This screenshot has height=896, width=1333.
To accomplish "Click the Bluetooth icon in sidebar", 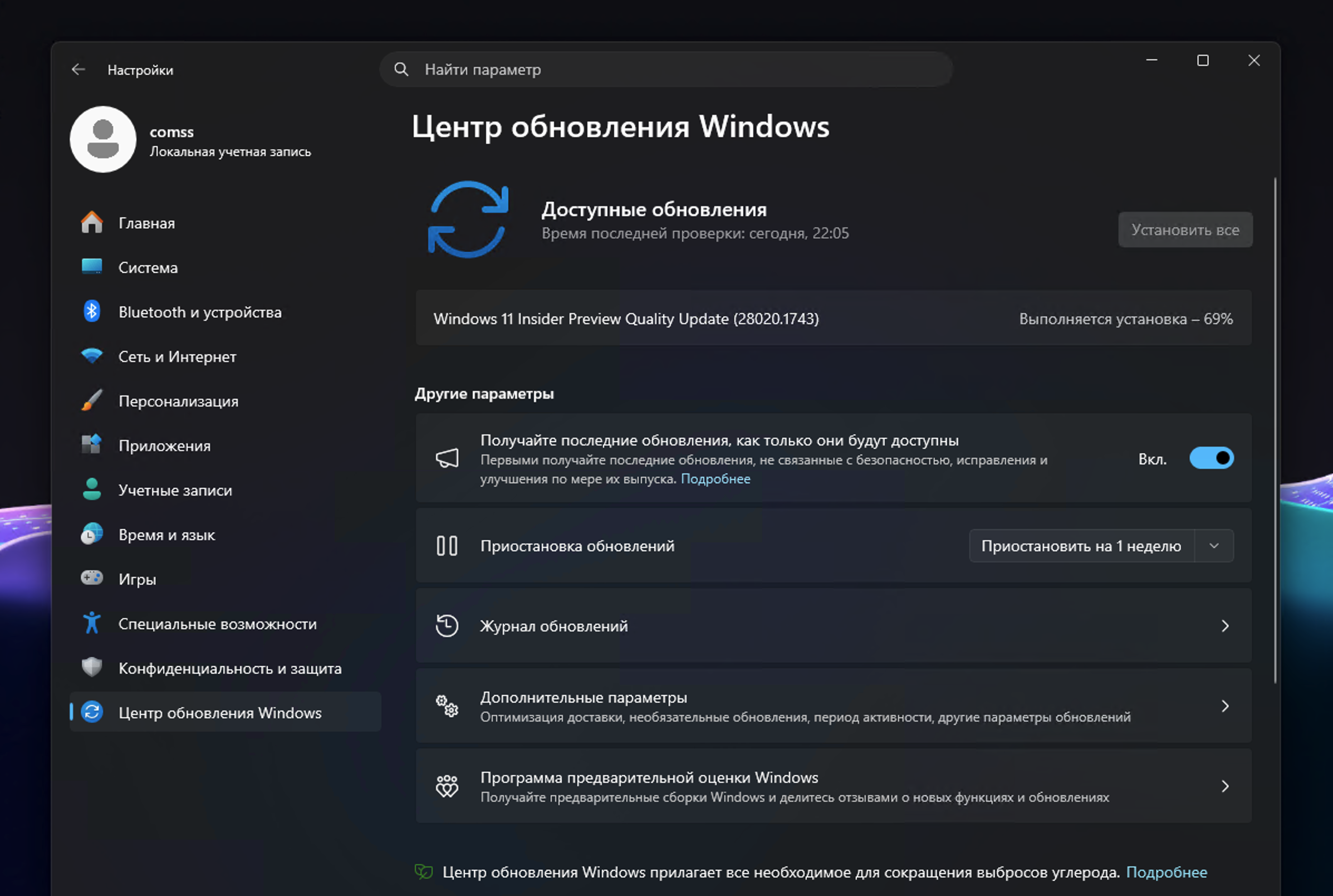I will [x=92, y=311].
